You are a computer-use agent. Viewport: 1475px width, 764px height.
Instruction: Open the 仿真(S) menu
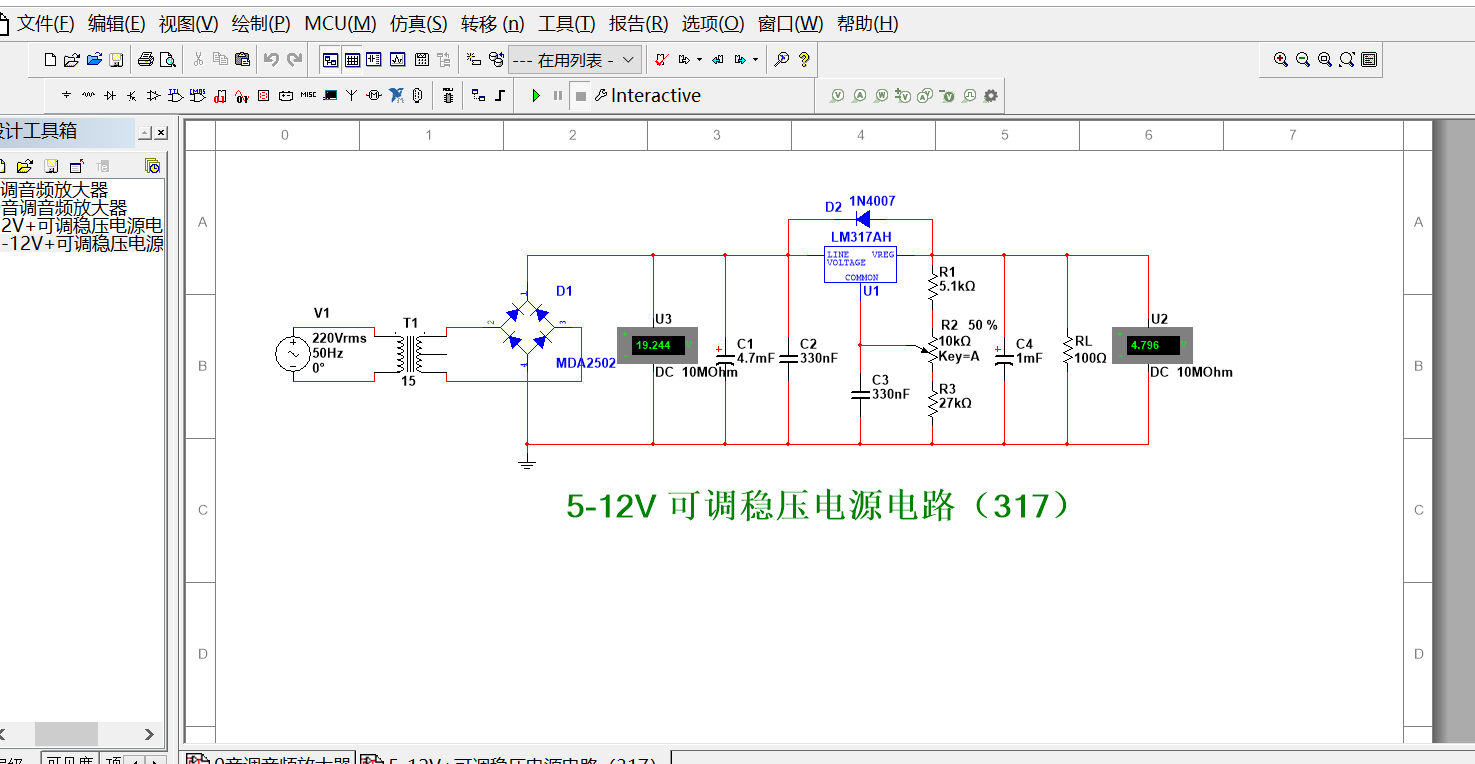pos(419,24)
